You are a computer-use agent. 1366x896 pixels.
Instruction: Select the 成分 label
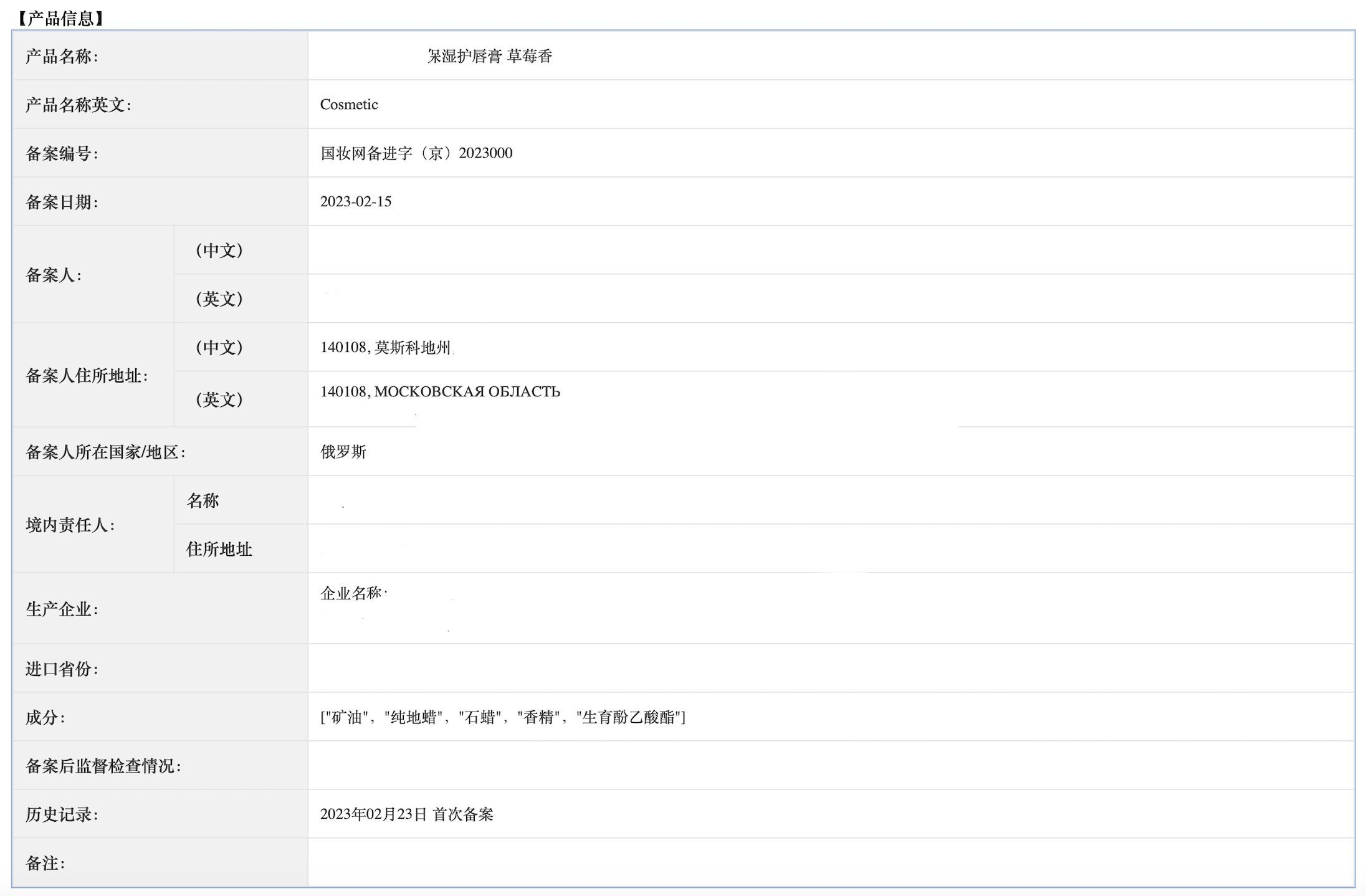point(45,717)
